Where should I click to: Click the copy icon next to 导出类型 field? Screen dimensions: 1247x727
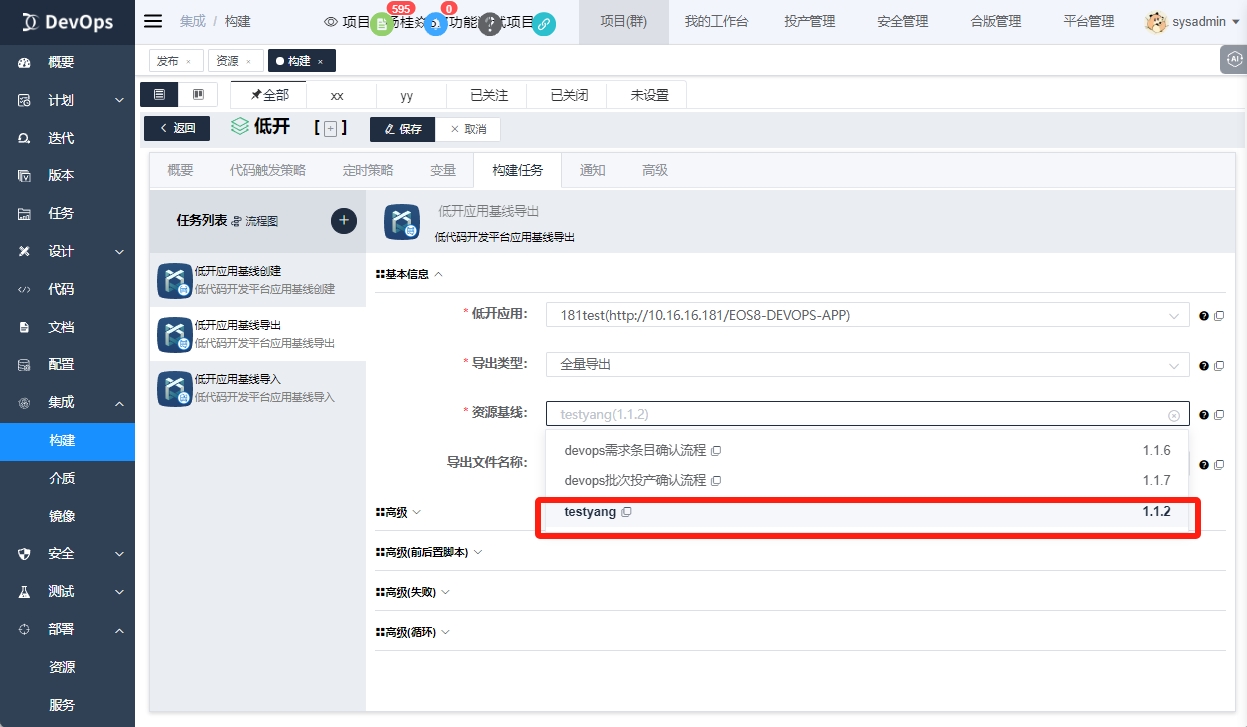pyautogui.click(x=1219, y=366)
